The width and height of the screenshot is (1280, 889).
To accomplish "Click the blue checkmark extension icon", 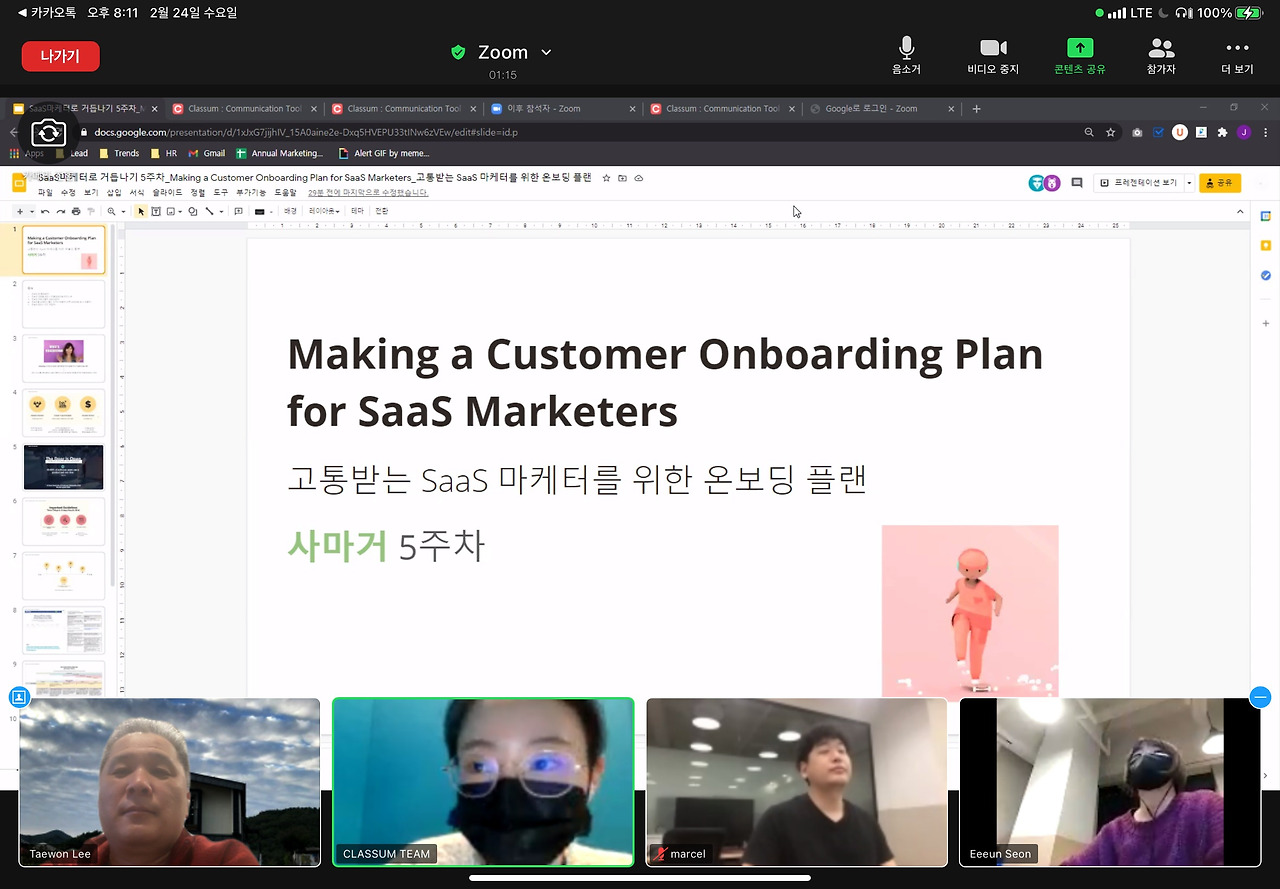I will tap(1158, 132).
